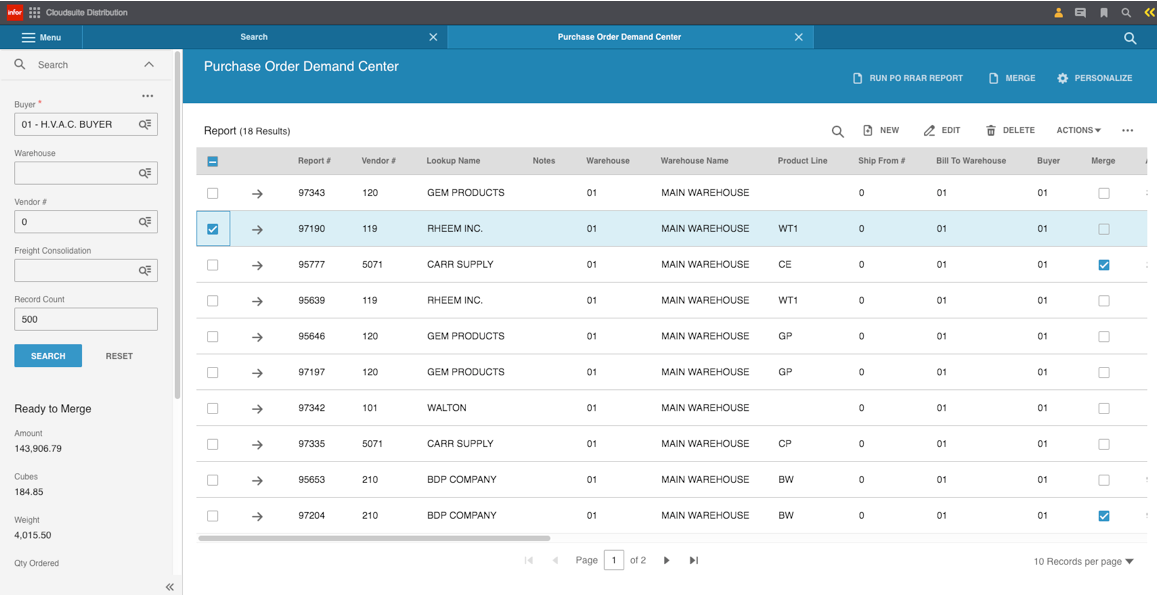Uncheck the Merge checkbox for report 97204
The width and height of the screenshot is (1157, 595).
(1104, 516)
